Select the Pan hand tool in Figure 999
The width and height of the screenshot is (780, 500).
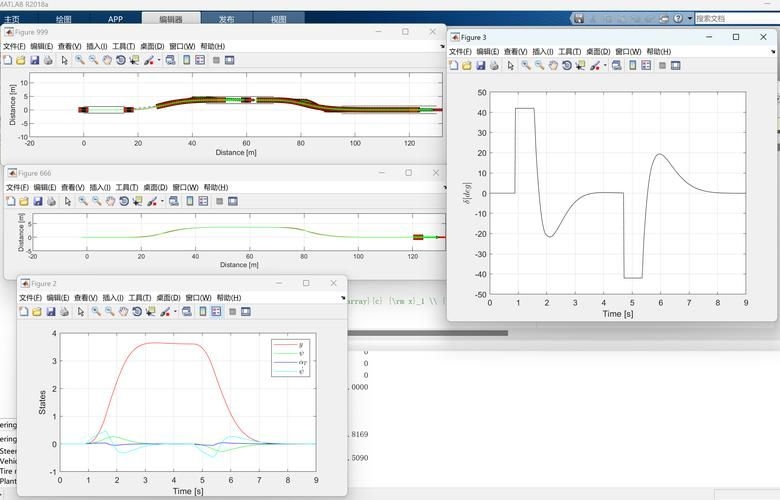point(106,60)
